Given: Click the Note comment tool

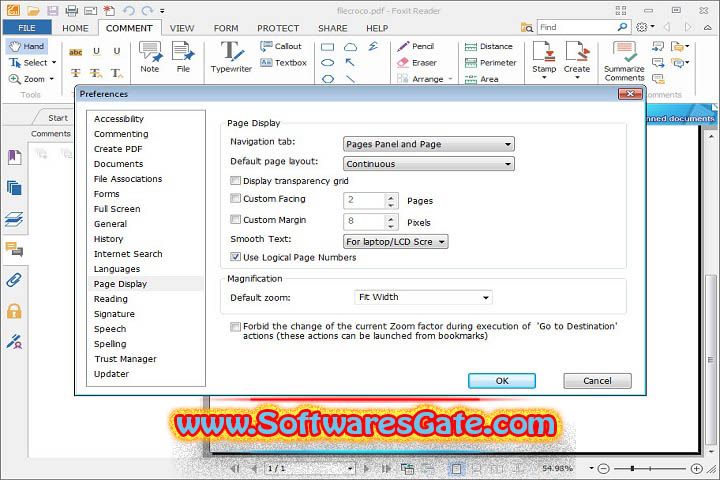Looking at the screenshot, I should (150, 57).
